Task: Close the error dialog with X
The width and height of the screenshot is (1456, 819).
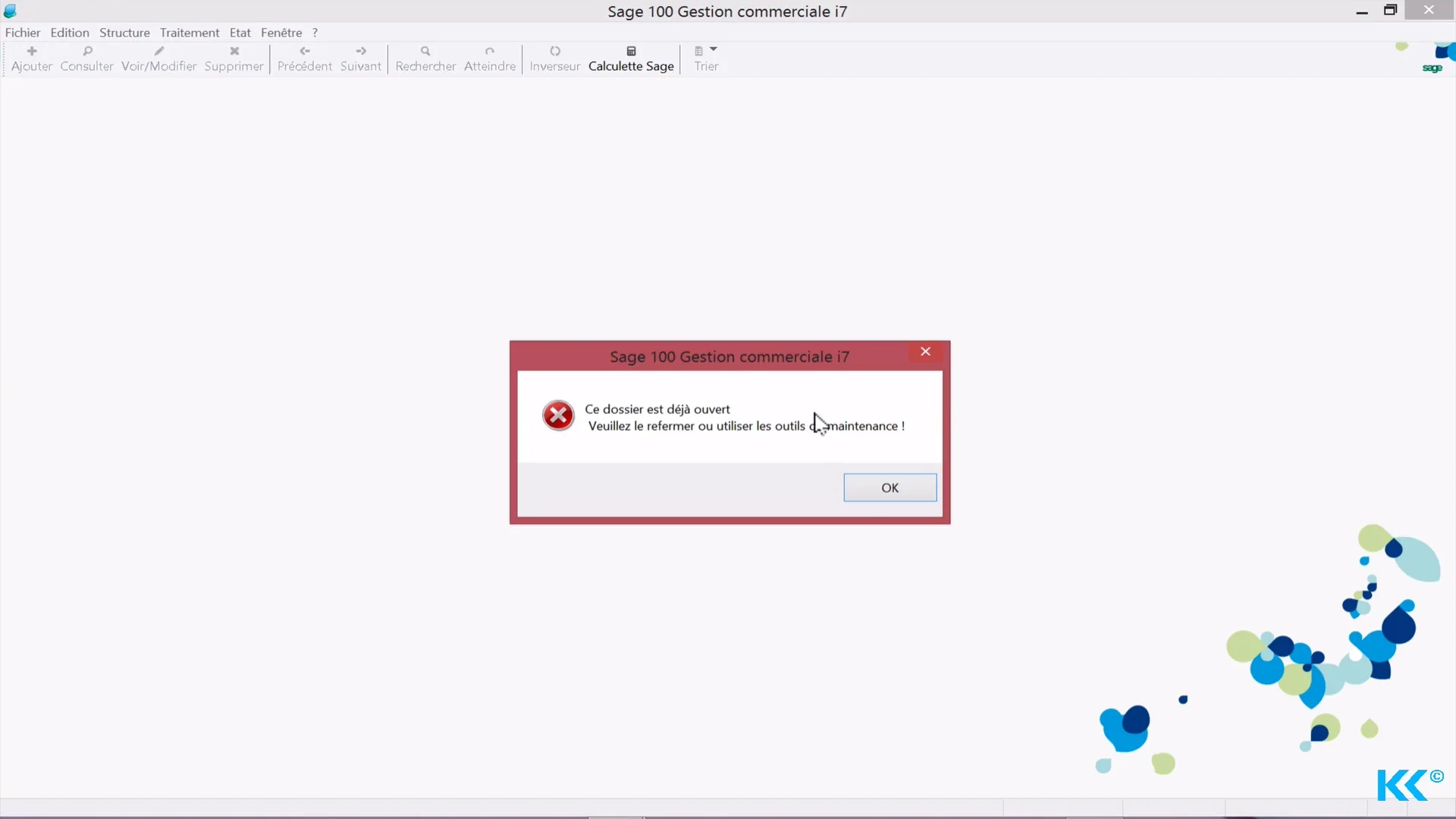Action: coord(925,351)
